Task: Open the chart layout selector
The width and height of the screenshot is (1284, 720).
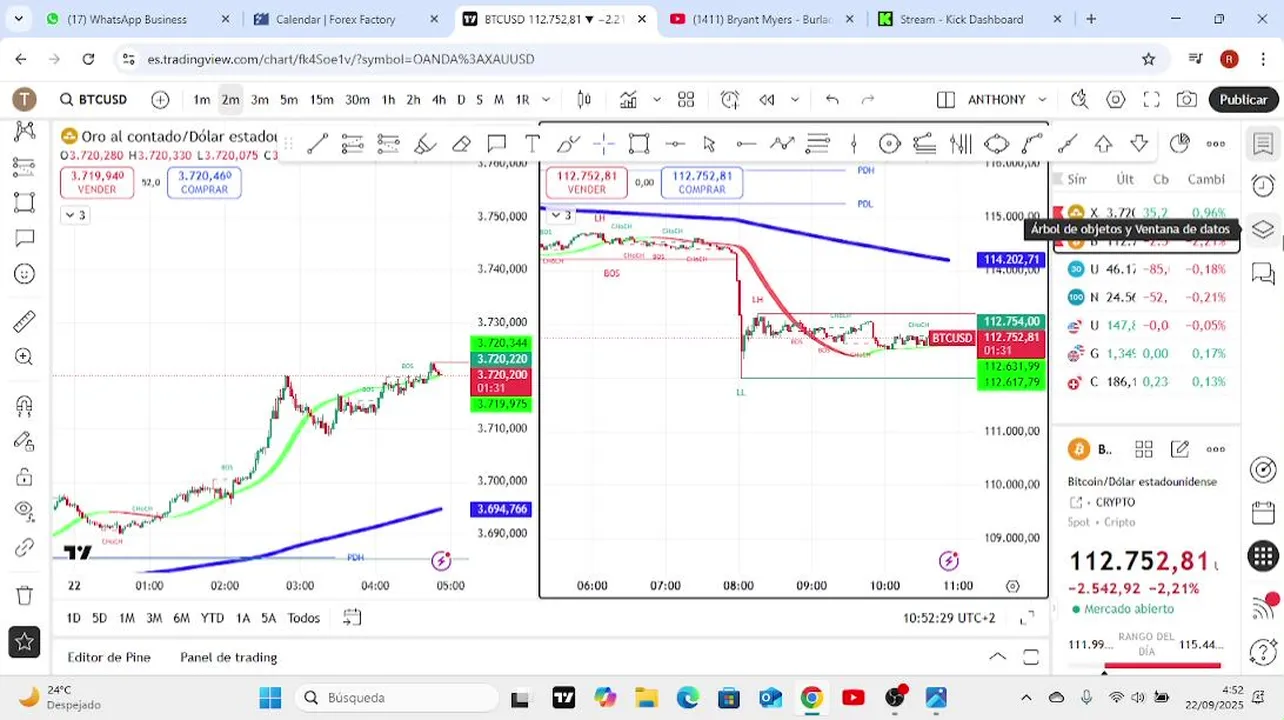Action: tap(946, 99)
